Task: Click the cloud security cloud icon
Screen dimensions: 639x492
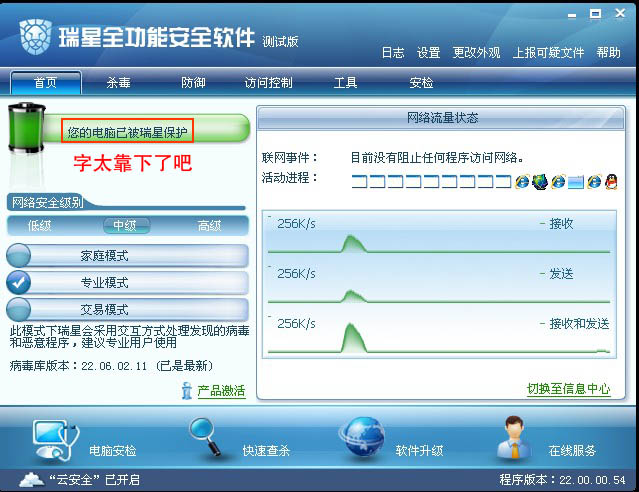Action: (31, 480)
